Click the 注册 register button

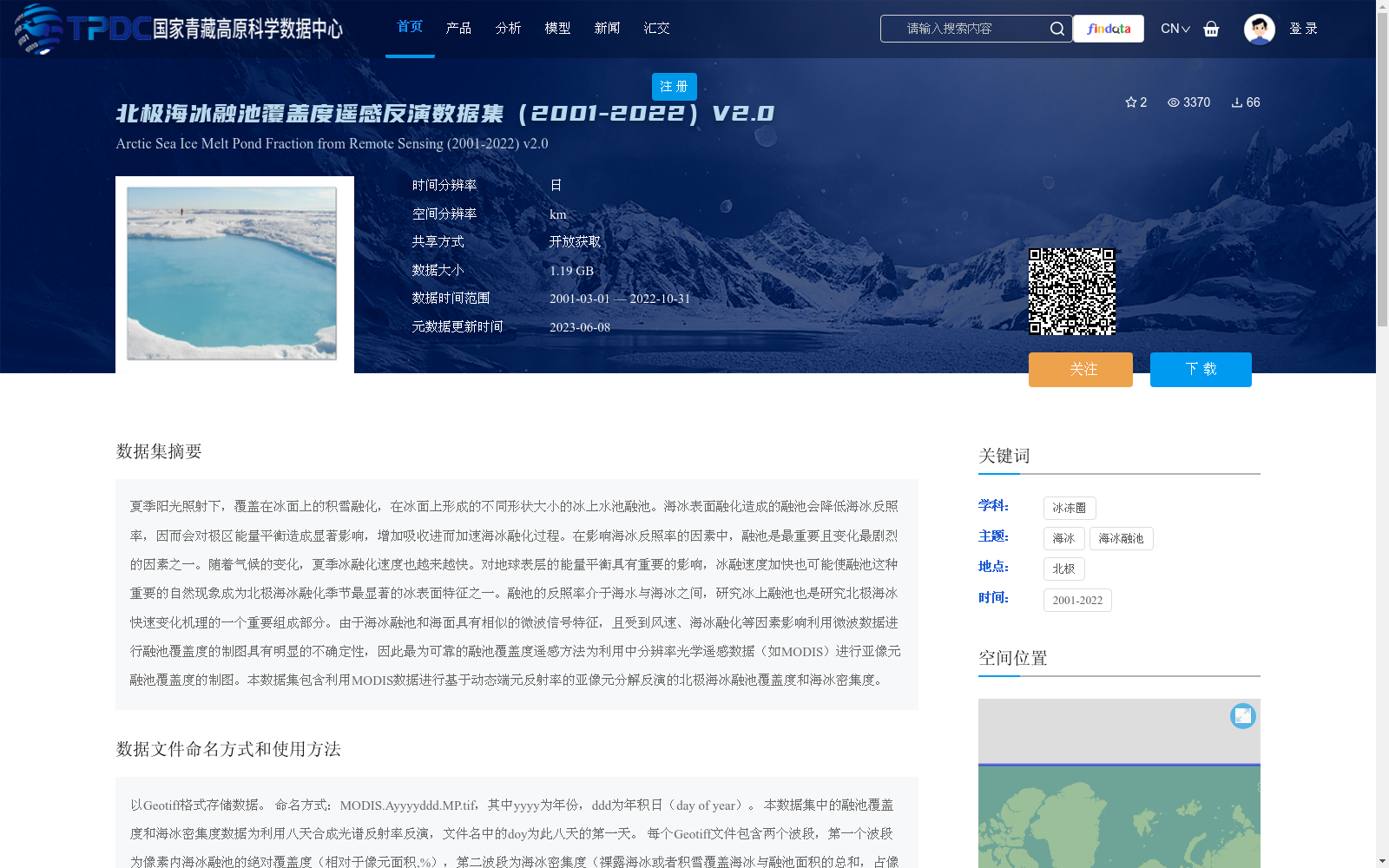pos(674,87)
